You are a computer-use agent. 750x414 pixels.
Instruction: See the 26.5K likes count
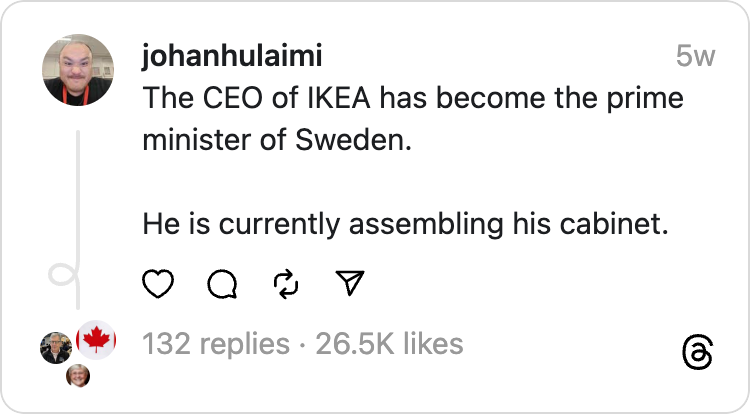(x=390, y=345)
